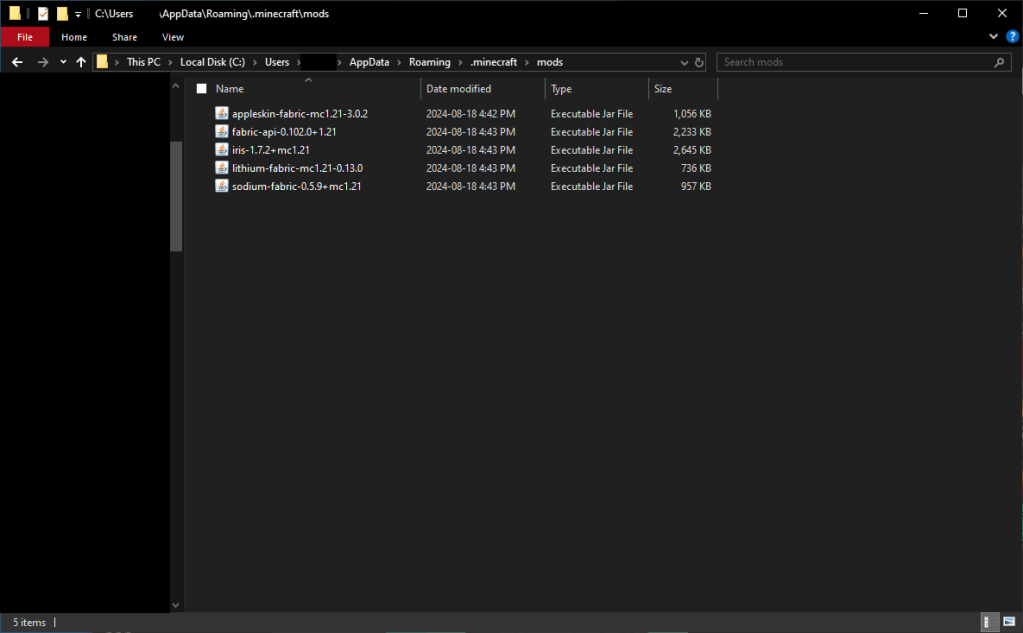The height and width of the screenshot is (633, 1023).
Task: Open the address bar history dropdown
Action: click(x=683, y=62)
